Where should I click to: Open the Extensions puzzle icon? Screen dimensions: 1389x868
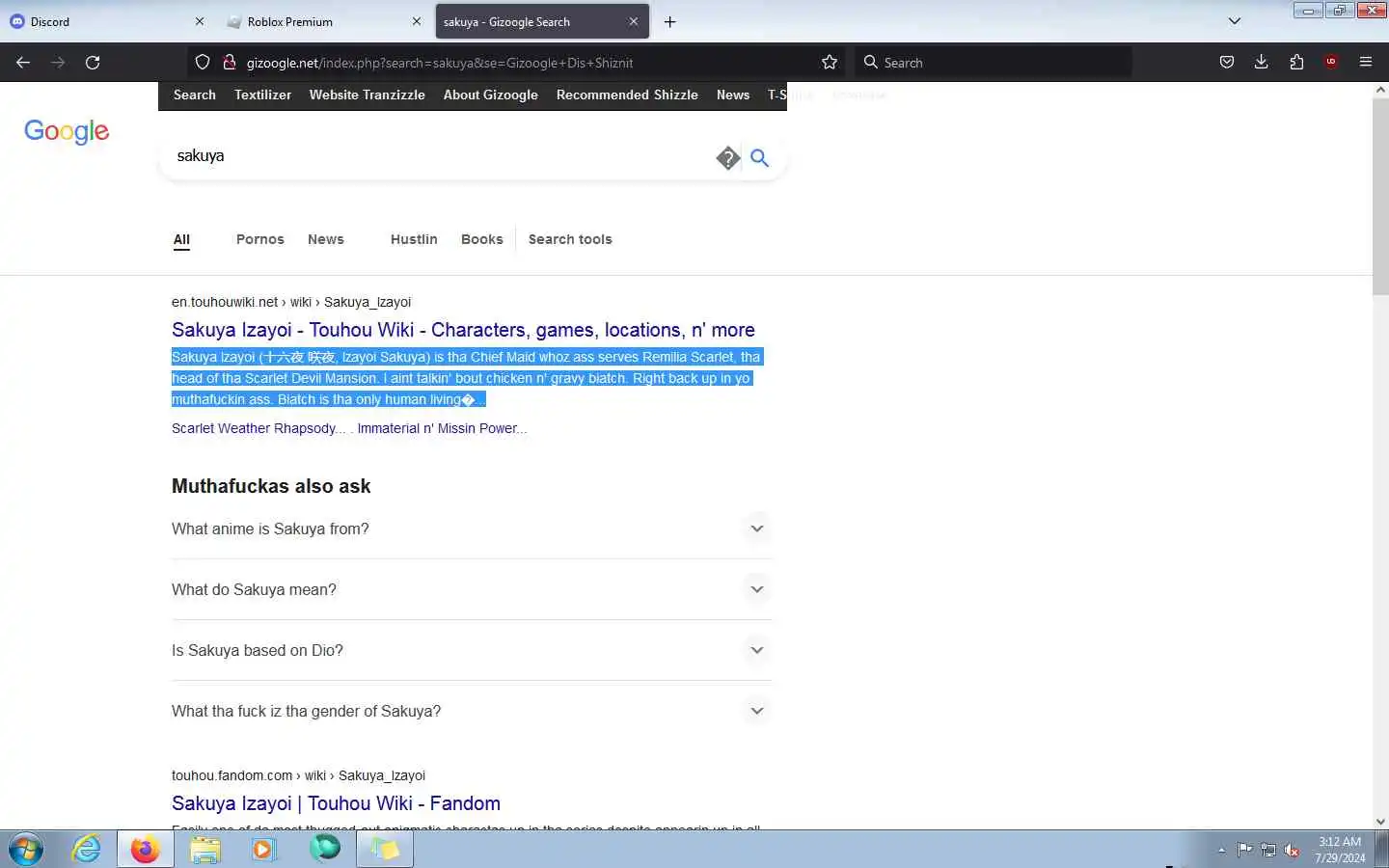pos(1296,63)
